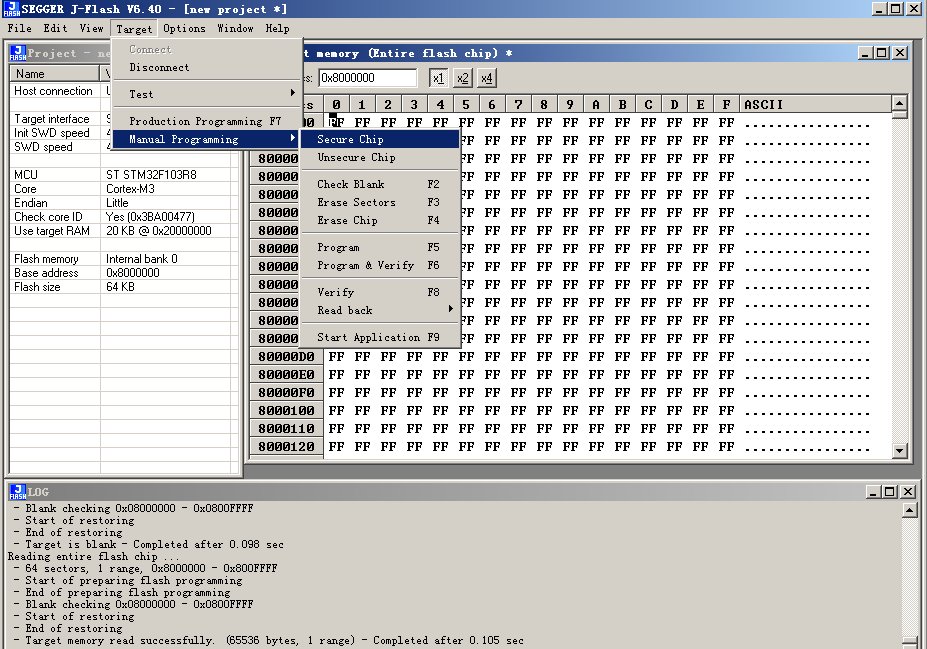Click the memory view scroll down arrow
Viewport: 927px width, 649px height.
pos(899,450)
